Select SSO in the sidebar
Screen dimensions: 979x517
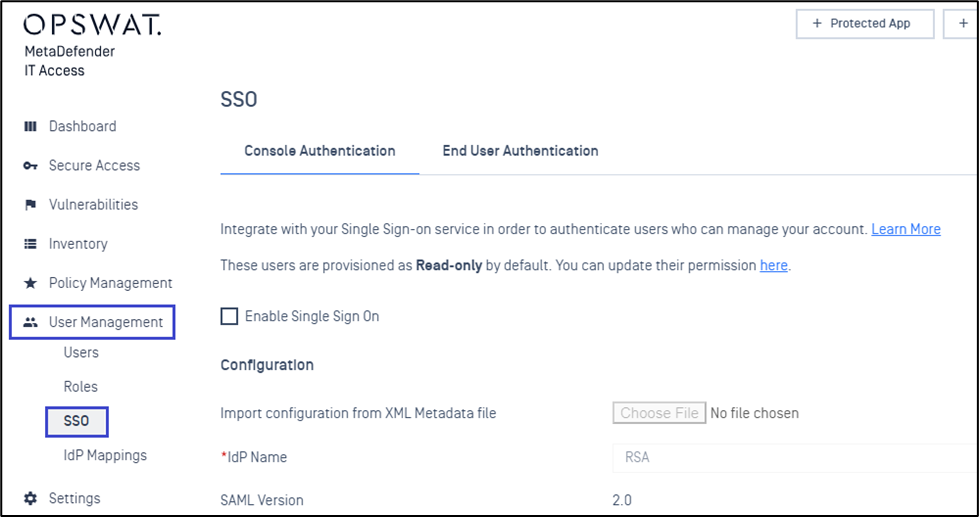(x=77, y=421)
